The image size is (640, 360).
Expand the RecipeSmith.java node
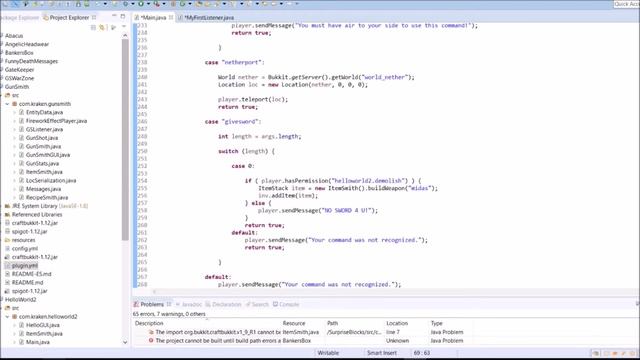click(x=15, y=197)
